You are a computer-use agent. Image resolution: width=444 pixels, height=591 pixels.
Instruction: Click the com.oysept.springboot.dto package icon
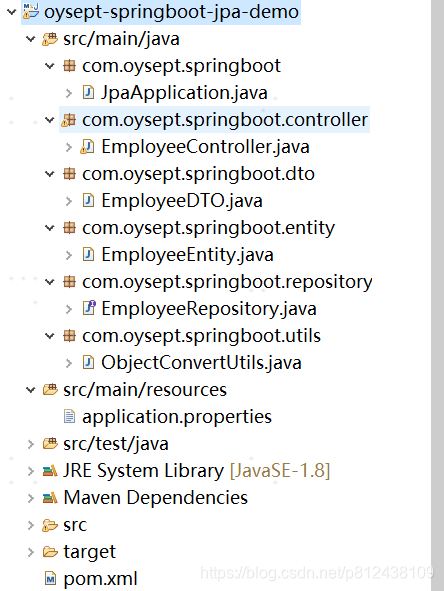69,174
